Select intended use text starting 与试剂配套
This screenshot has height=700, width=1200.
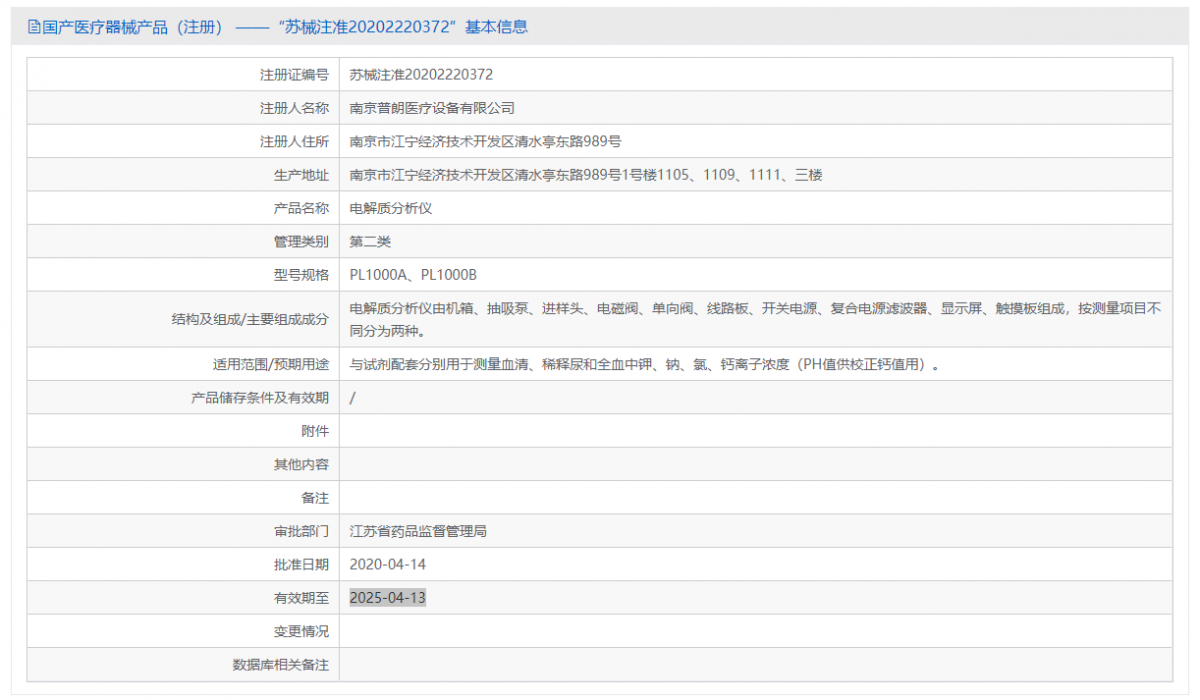coord(644,365)
